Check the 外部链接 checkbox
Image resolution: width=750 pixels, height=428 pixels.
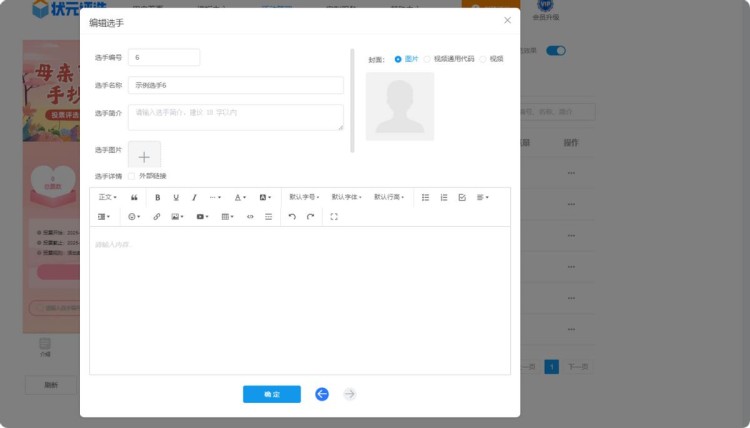click(x=132, y=176)
